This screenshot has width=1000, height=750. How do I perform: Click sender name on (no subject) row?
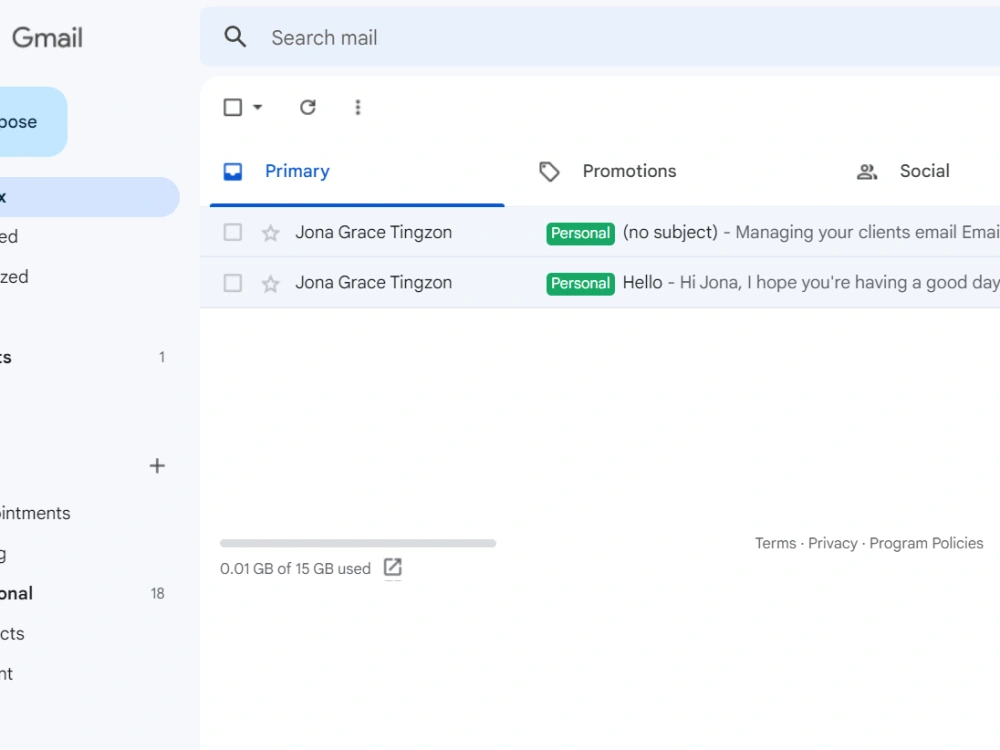tap(374, 232)
